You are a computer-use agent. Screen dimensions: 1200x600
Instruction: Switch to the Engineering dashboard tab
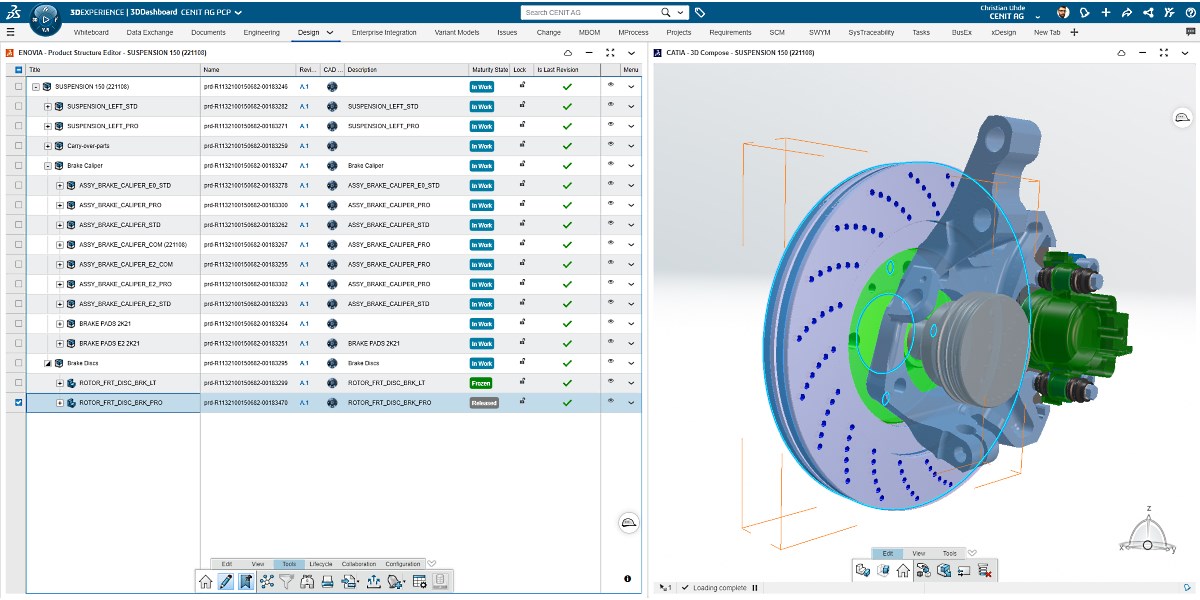pyautogui.click(x=262, y=32)
